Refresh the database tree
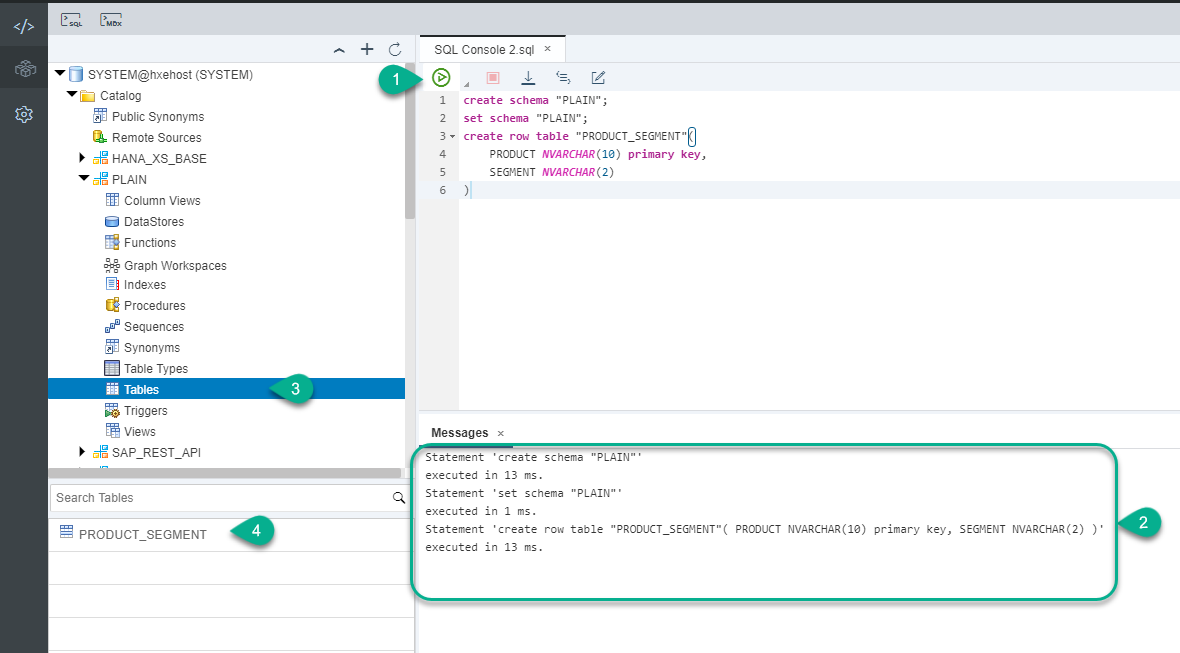This screenshot has width=1180, height=653. click(395, 50)
